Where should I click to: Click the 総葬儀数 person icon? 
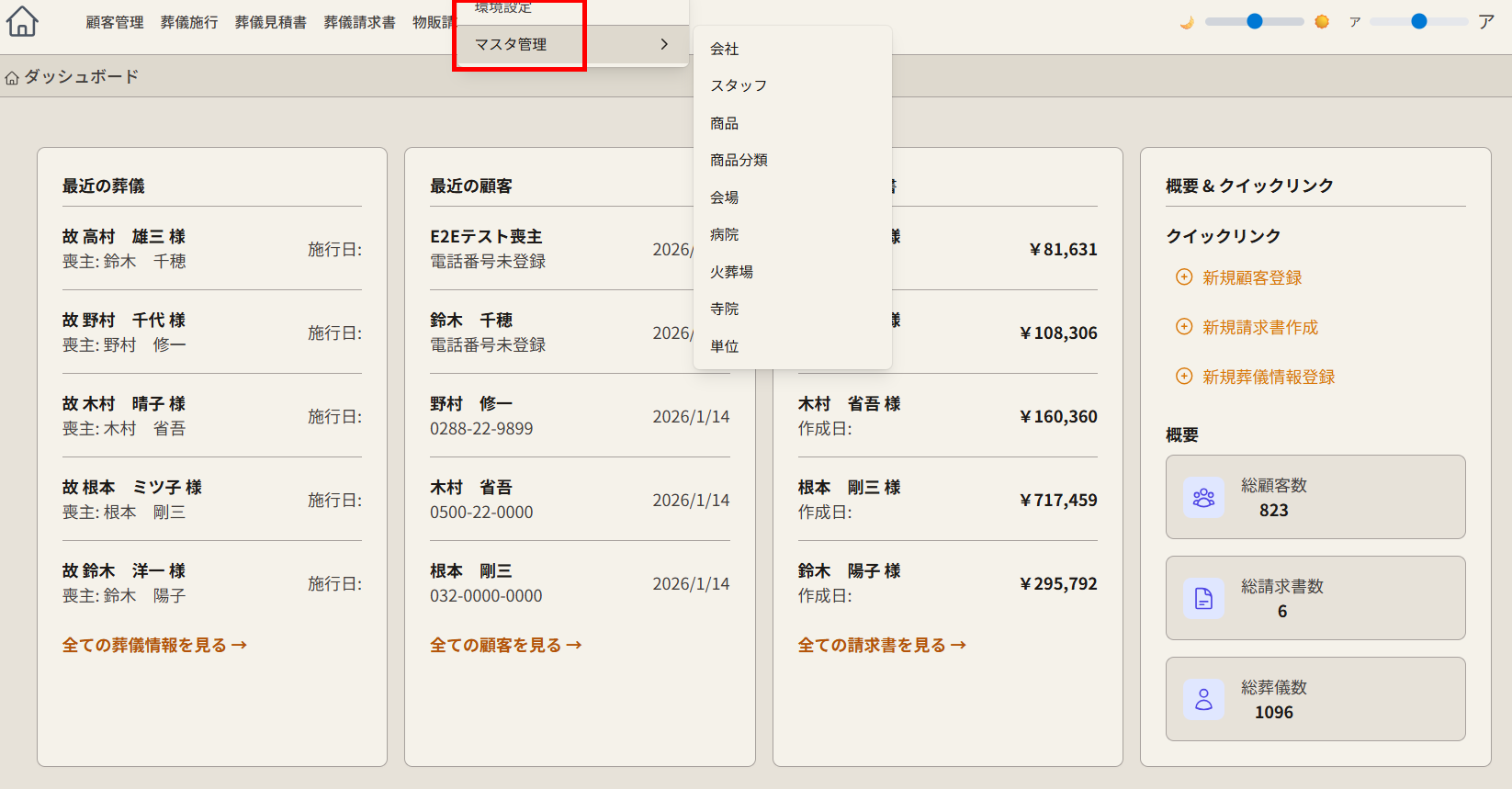click(x=1203, y=700)
